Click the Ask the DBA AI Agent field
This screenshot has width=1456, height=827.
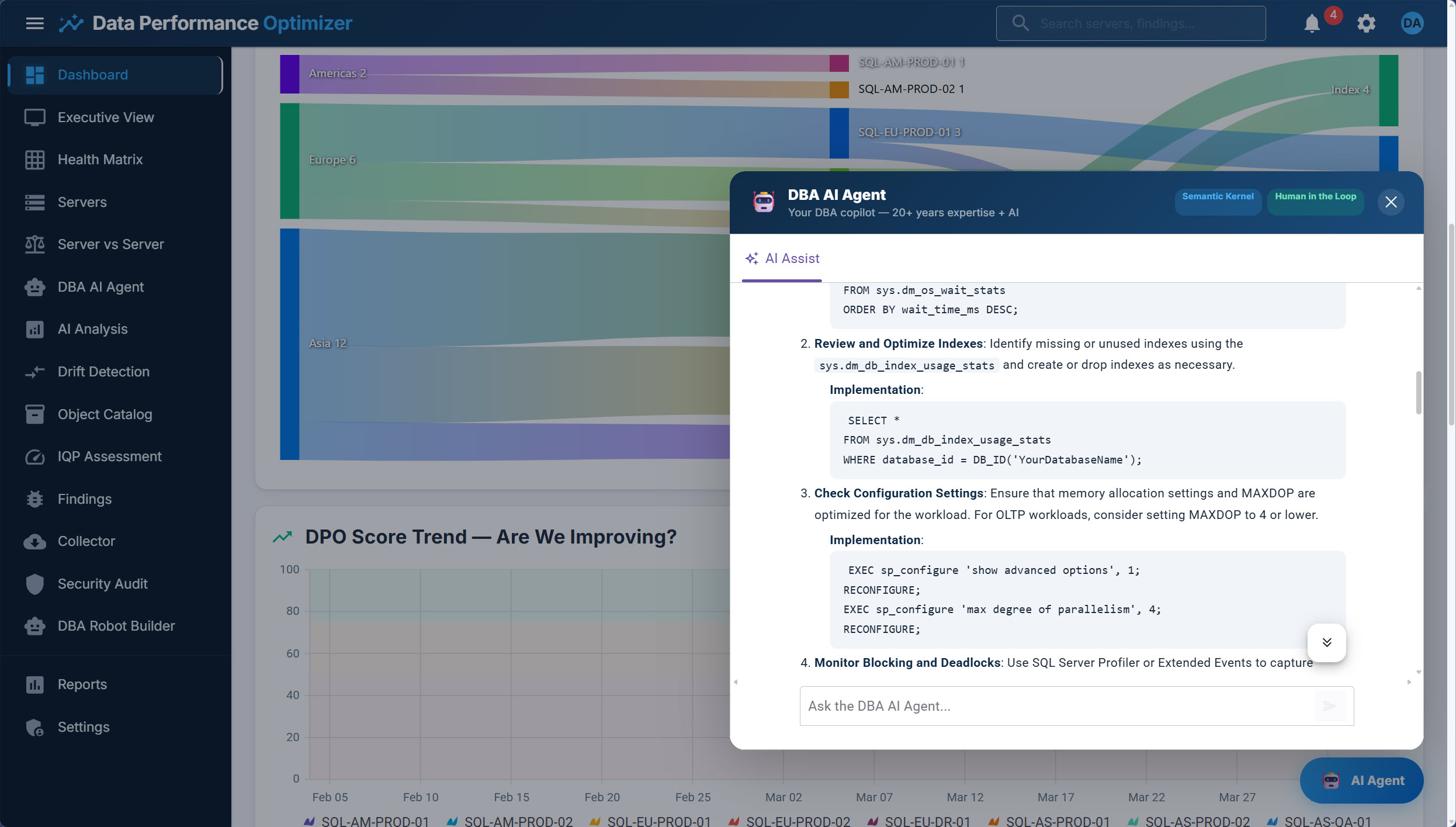pyautogui.click(x=1056, y=706)
